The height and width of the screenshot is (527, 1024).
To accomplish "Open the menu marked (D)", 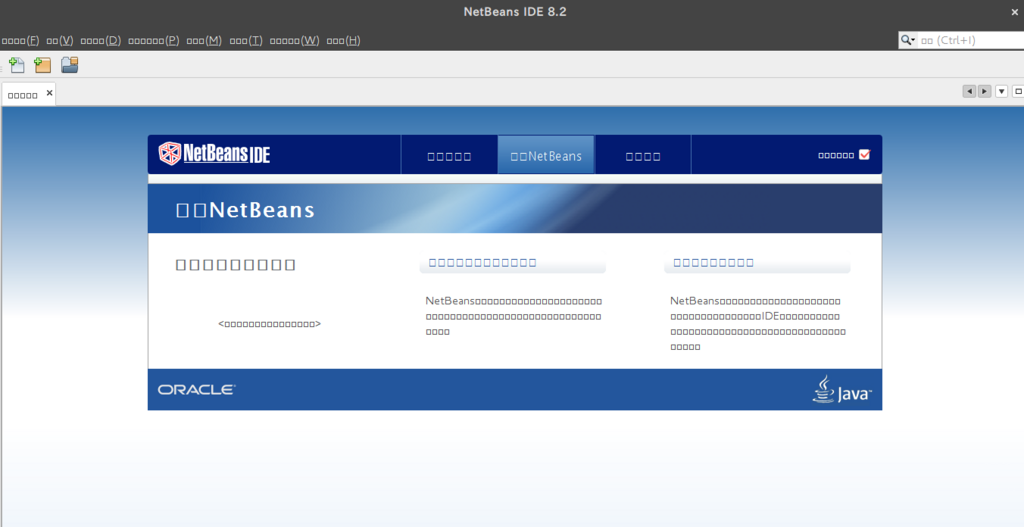I will [101, 40].
